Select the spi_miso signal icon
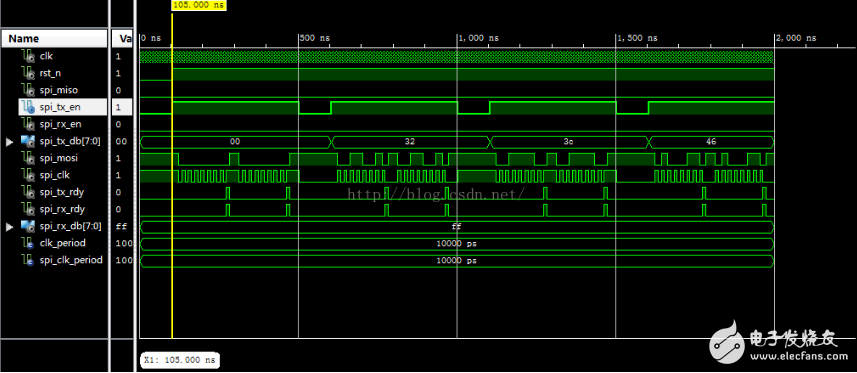Image resolution: width=857 pixels, height=373 pixels. (x=28, y=90)
